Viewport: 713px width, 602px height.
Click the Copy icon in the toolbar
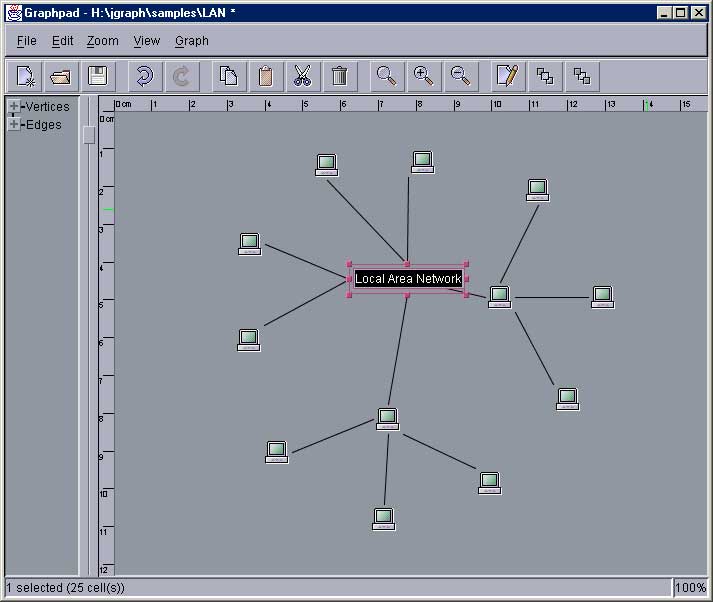click(x=229, y=76)
